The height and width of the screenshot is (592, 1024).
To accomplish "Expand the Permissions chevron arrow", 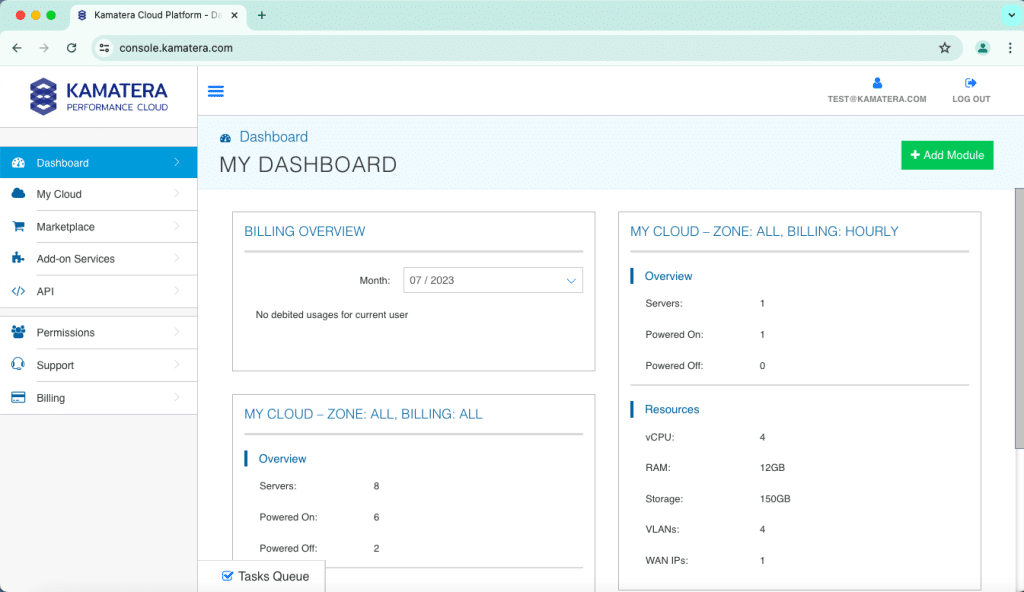I will [x=176, y=332].
